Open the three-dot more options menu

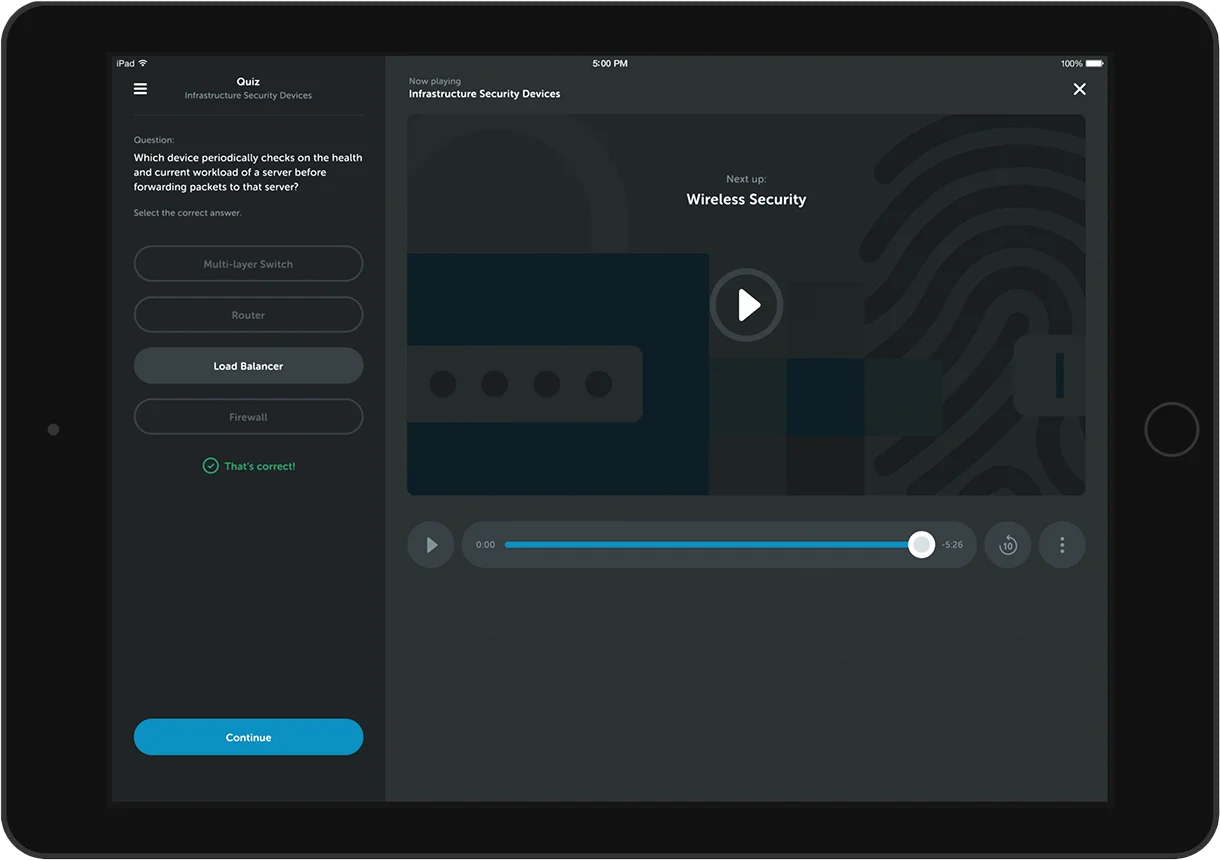click(1062, 545)
